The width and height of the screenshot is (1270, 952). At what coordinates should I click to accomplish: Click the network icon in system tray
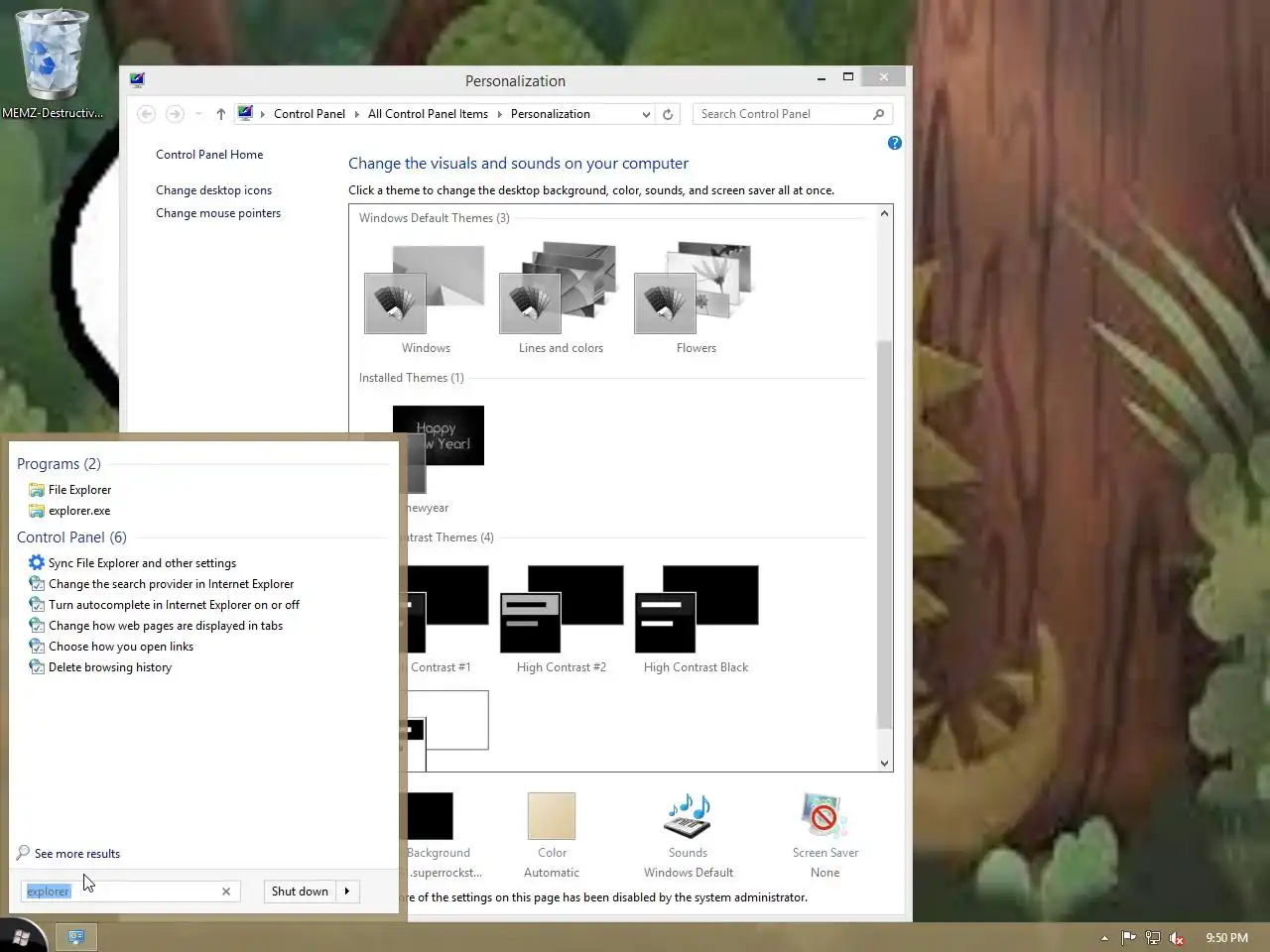click(1153, 938)
